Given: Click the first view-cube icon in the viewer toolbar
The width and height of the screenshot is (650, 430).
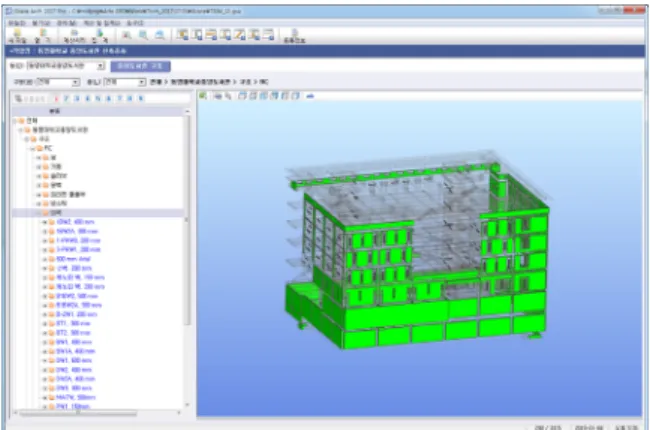Looking at the screenshot, I should click(x=242, y=96).
